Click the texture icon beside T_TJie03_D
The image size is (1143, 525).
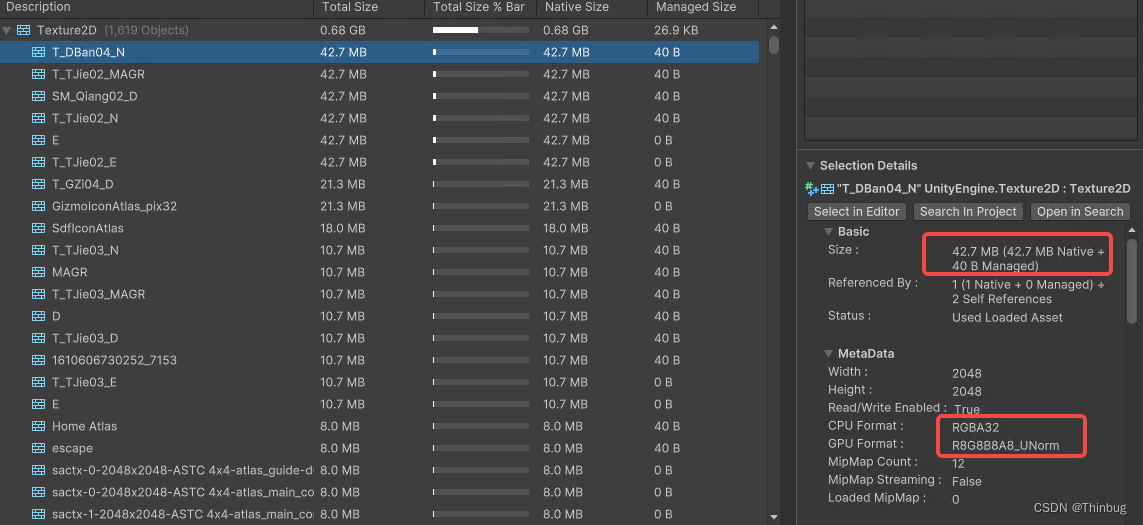pos(39,338)
